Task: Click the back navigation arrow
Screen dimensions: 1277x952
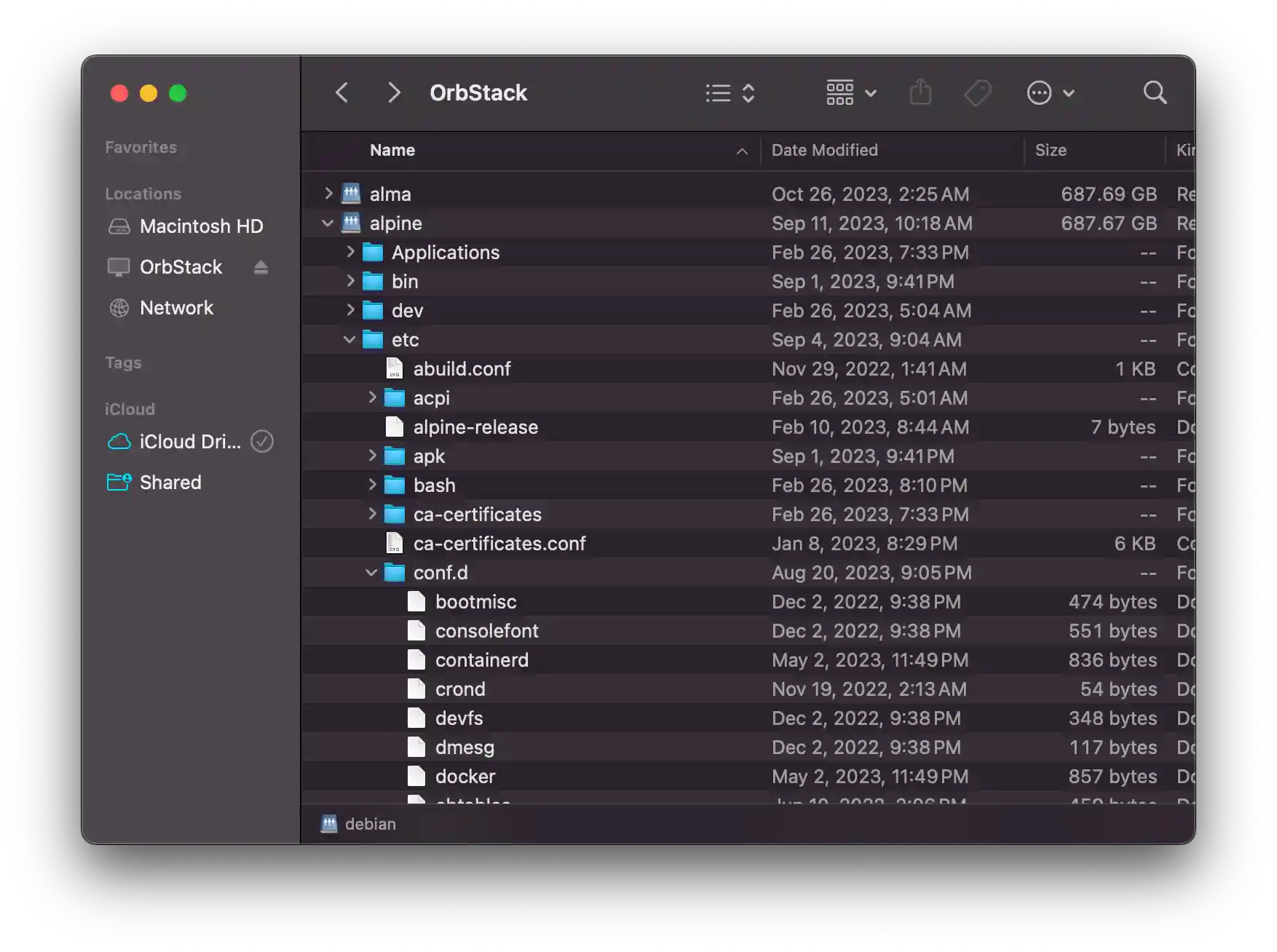Action: coord(341,92)
